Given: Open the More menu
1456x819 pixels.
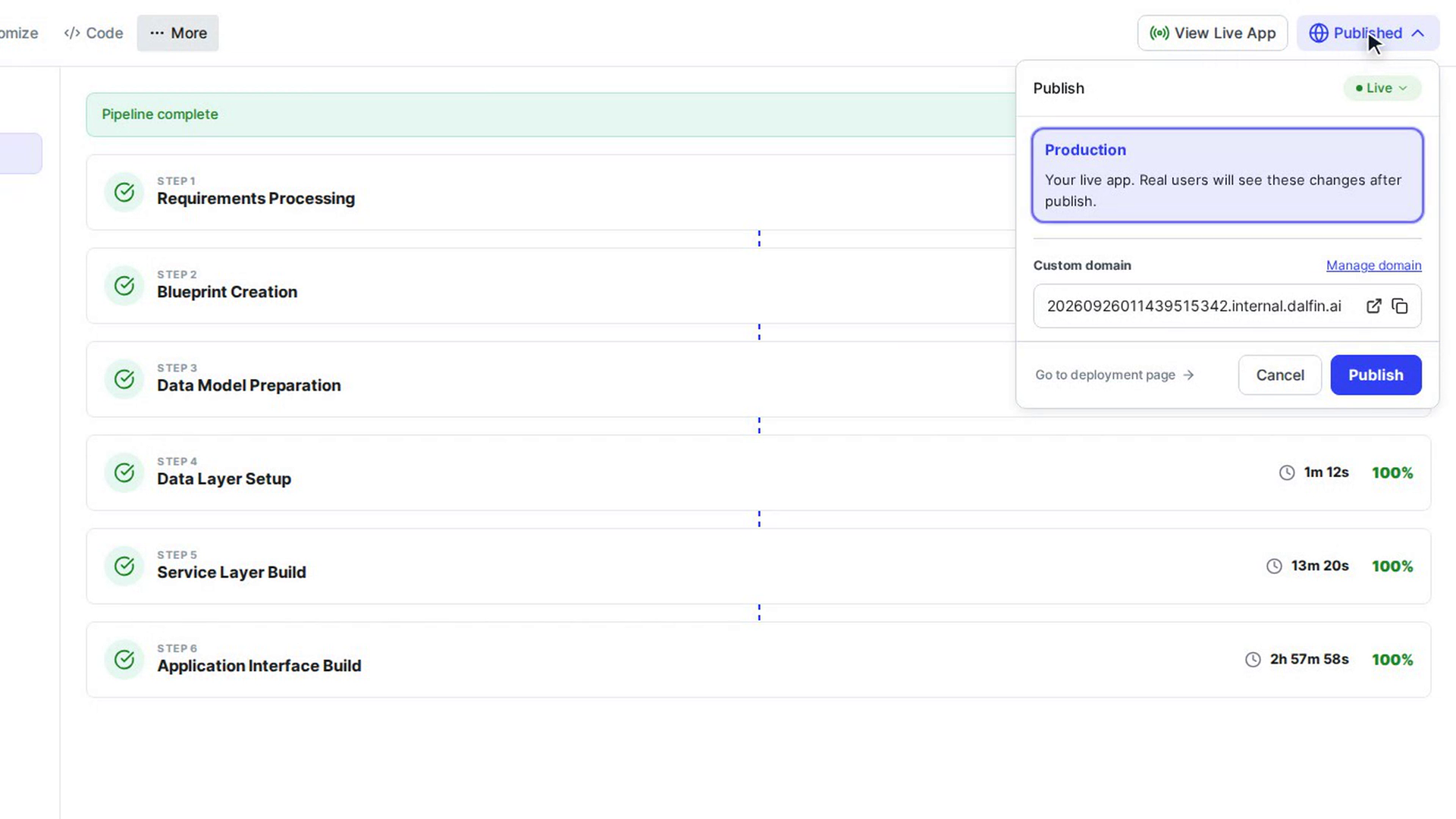Looking at the screenshot, I should [x=178, y=33].
